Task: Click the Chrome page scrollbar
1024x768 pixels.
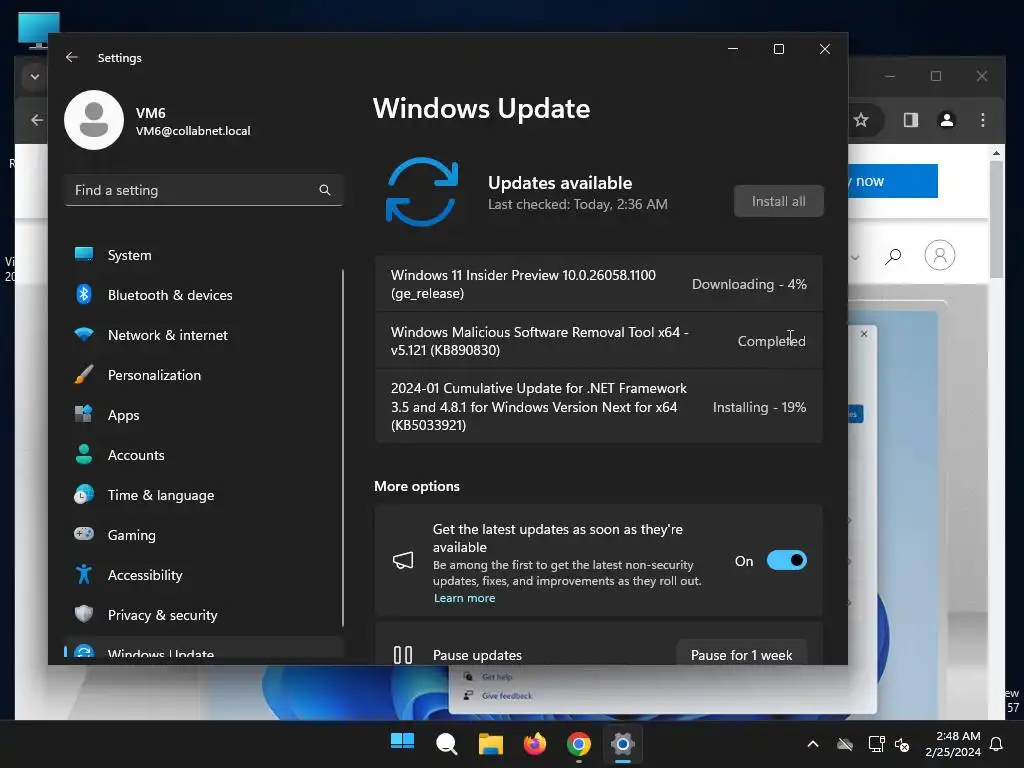Action: click(x=996, y=219)
